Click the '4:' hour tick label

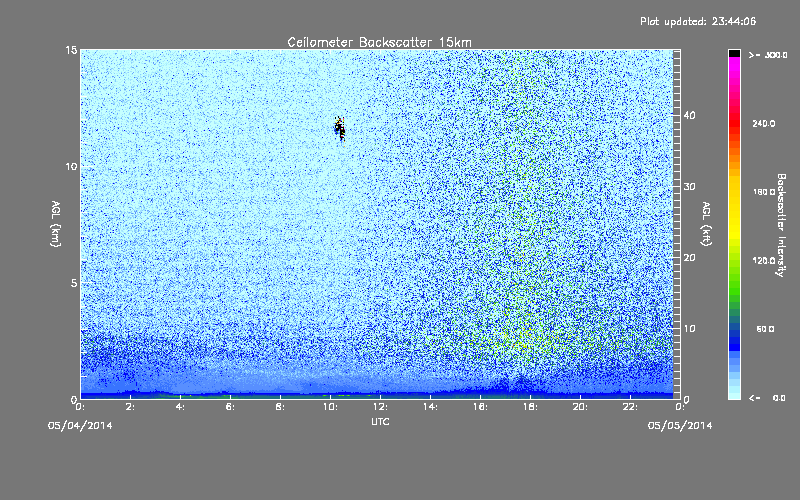[180, 407]
